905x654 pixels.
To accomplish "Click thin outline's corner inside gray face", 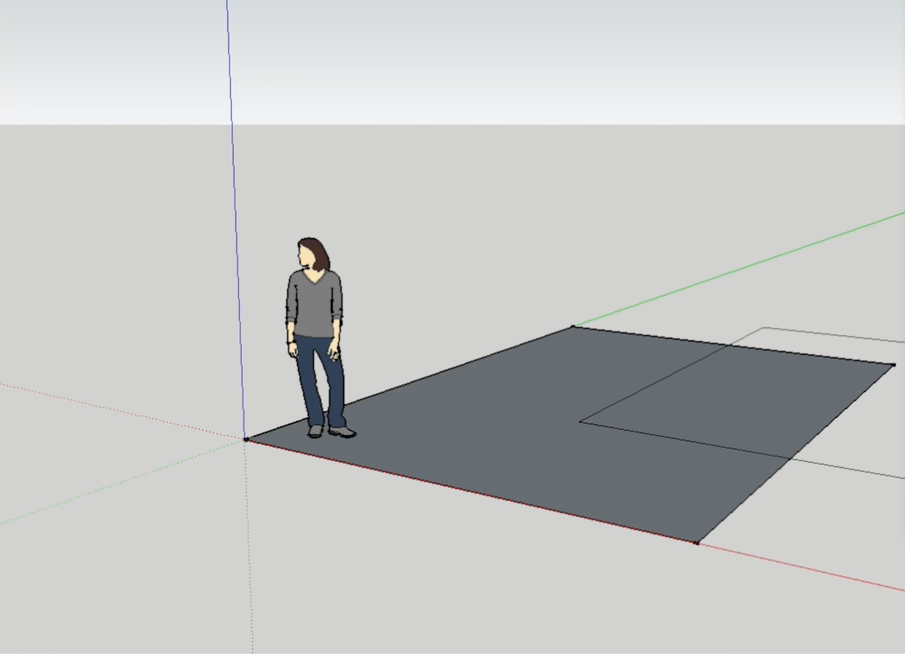I will 580,421.
